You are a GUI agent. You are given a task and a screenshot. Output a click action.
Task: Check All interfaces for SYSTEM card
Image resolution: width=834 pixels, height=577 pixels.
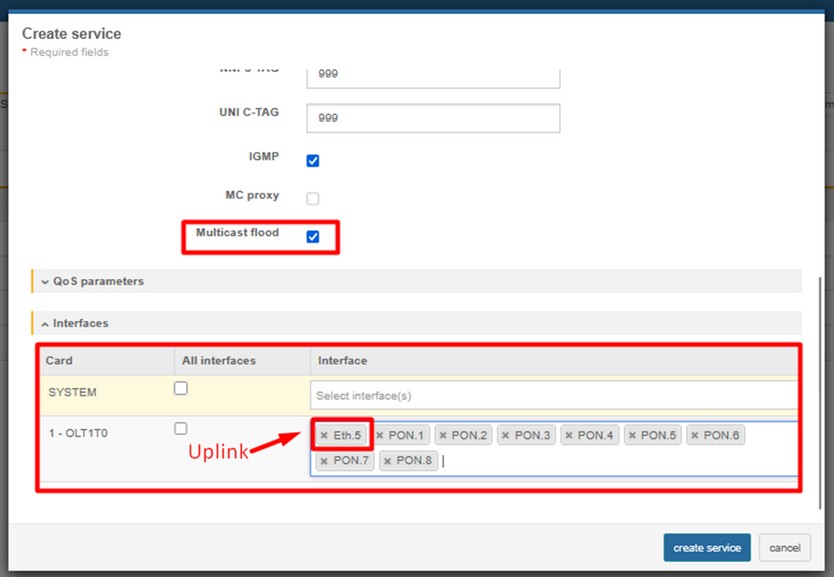click(x=181, y=389)
